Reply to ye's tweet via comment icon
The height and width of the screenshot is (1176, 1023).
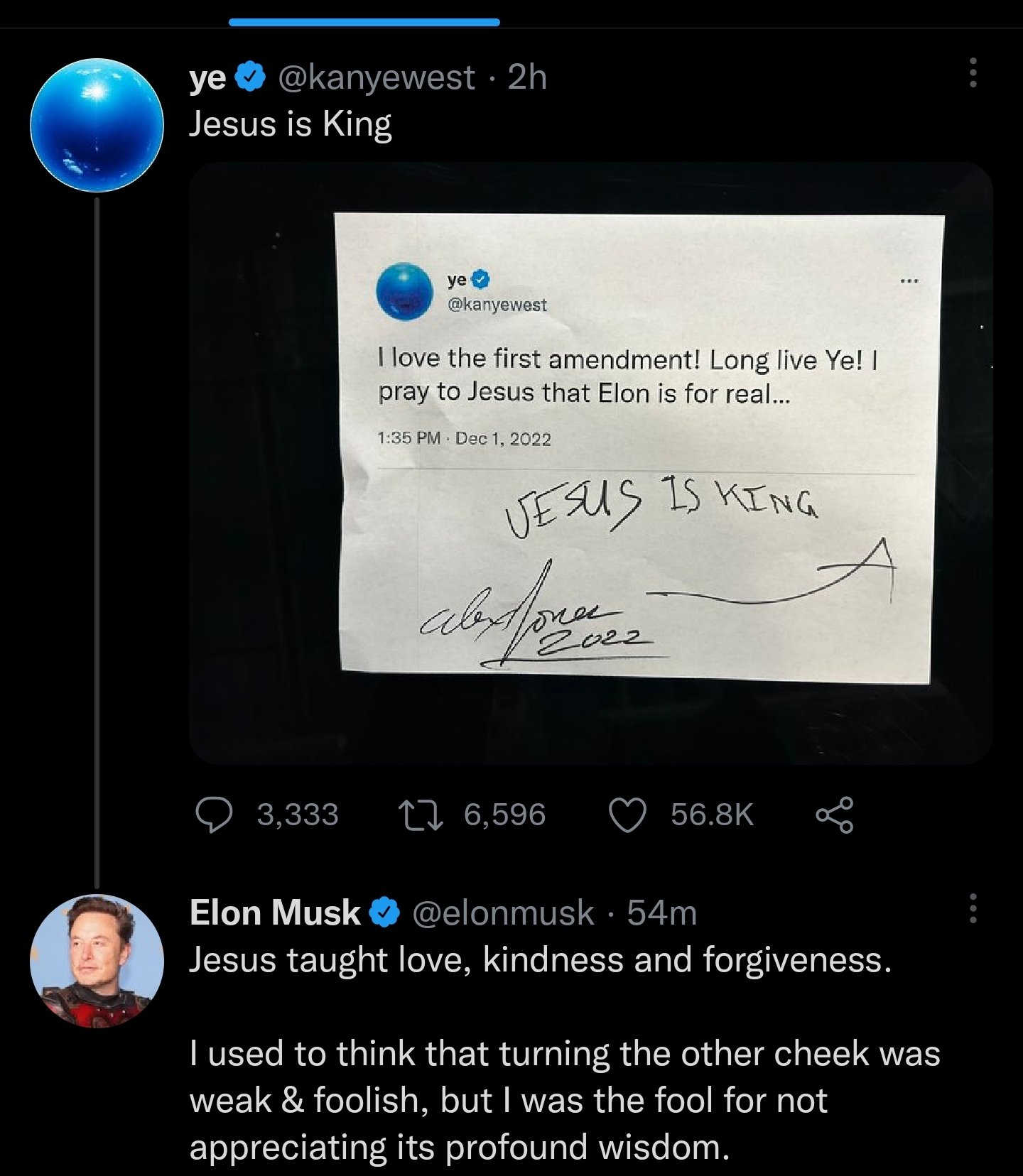pyautogui.click(x=214, y=815)
